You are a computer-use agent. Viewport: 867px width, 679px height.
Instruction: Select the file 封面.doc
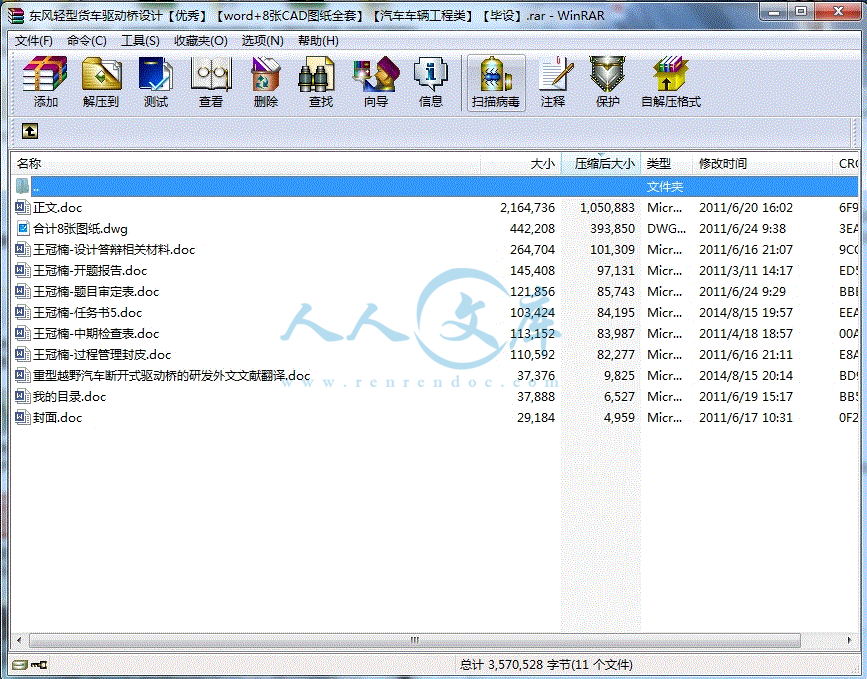point(58,417)
